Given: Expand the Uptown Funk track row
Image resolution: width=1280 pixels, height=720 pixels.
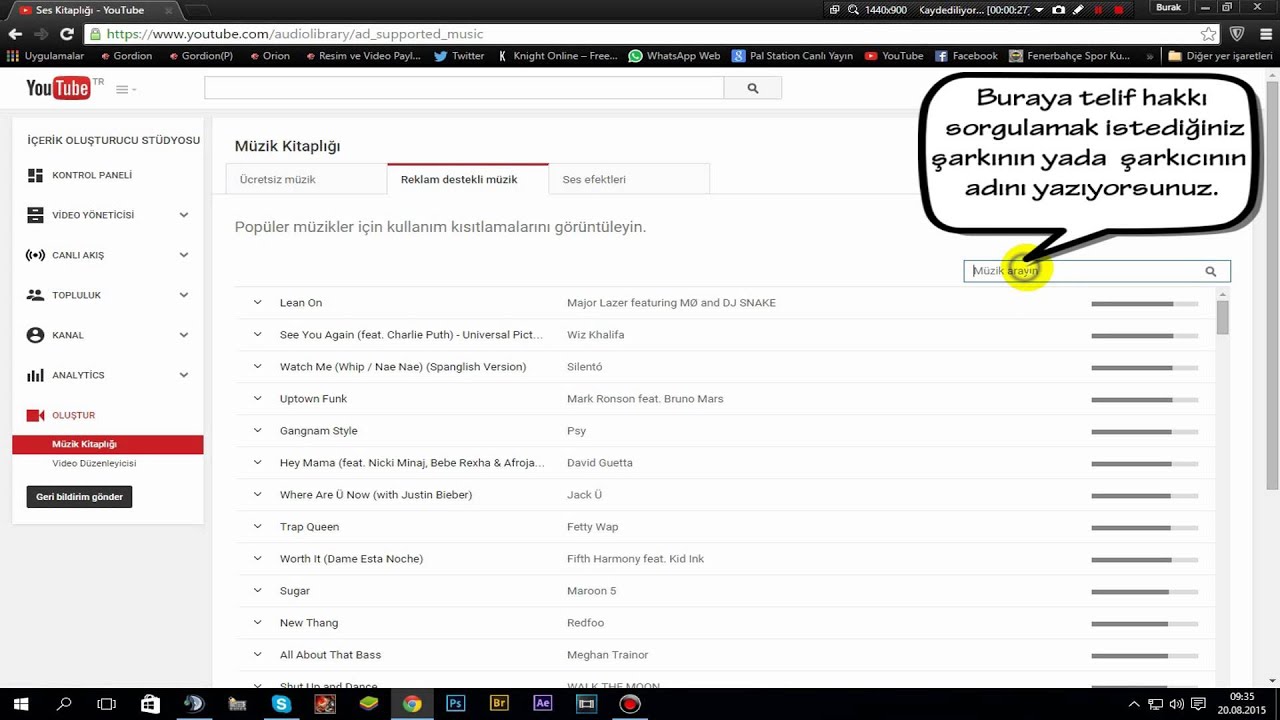Looking at the screenshot, I should pos(257,398).
